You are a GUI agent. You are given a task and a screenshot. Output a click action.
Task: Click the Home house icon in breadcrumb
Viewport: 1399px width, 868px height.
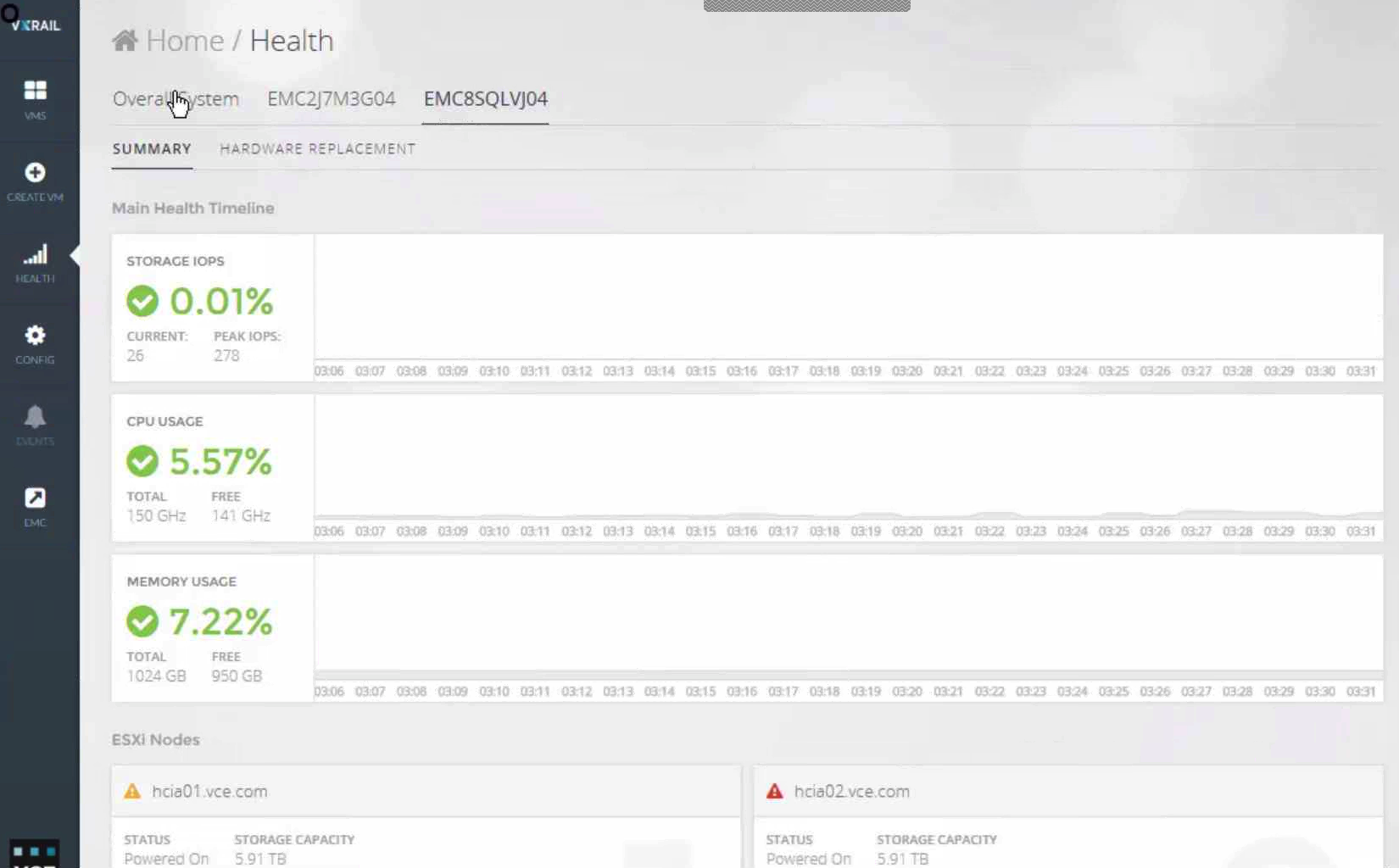tap(125, 40)
